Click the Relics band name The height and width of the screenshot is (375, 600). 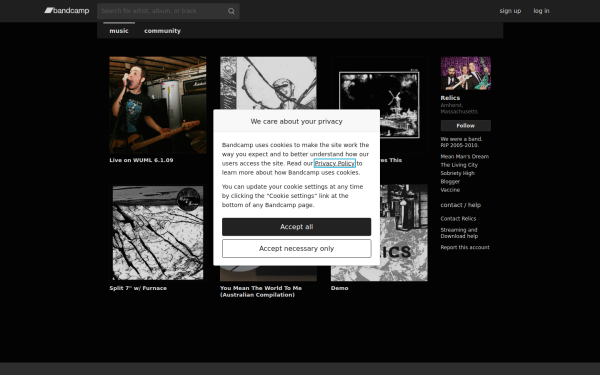coord(450,98)
